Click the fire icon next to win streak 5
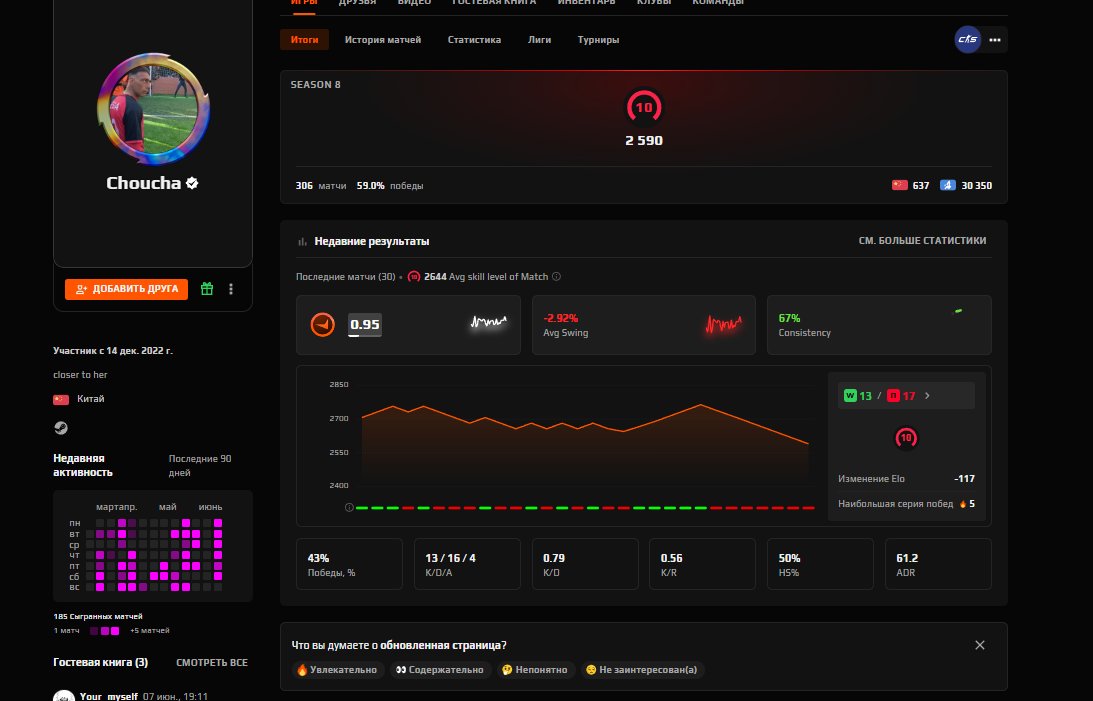Viewport: 1093px width, 701px height. click(x=963, y=504)
